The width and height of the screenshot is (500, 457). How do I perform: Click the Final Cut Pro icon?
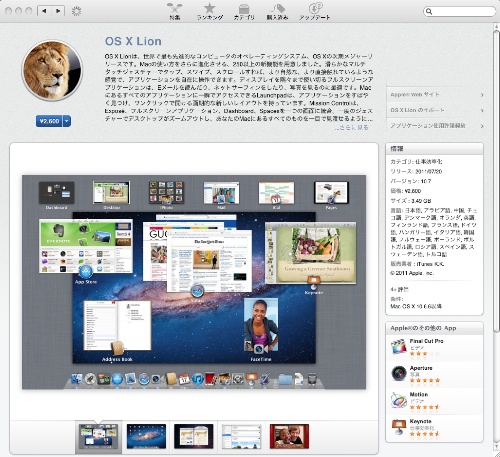click(399, 347)
